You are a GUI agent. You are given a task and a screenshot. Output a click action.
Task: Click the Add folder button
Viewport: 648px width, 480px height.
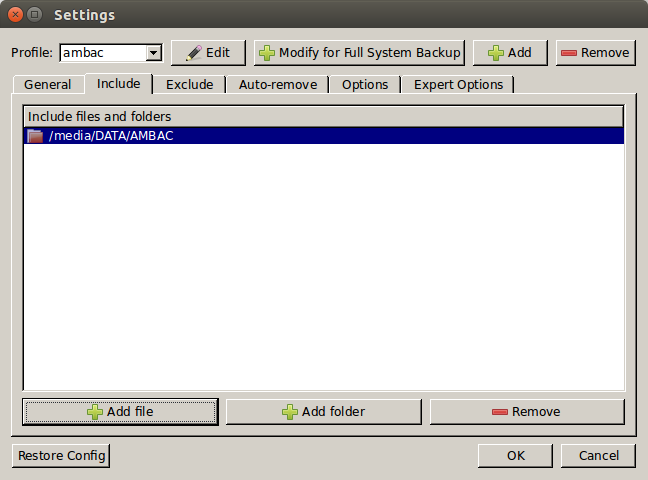point(324,412)
